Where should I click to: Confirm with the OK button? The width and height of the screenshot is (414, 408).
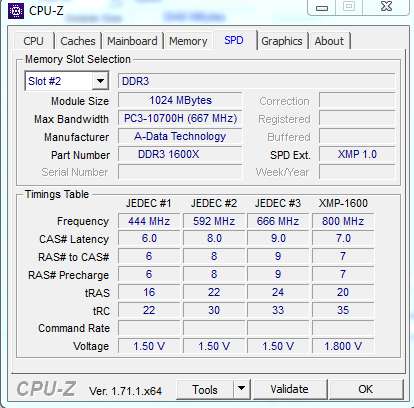365,389
